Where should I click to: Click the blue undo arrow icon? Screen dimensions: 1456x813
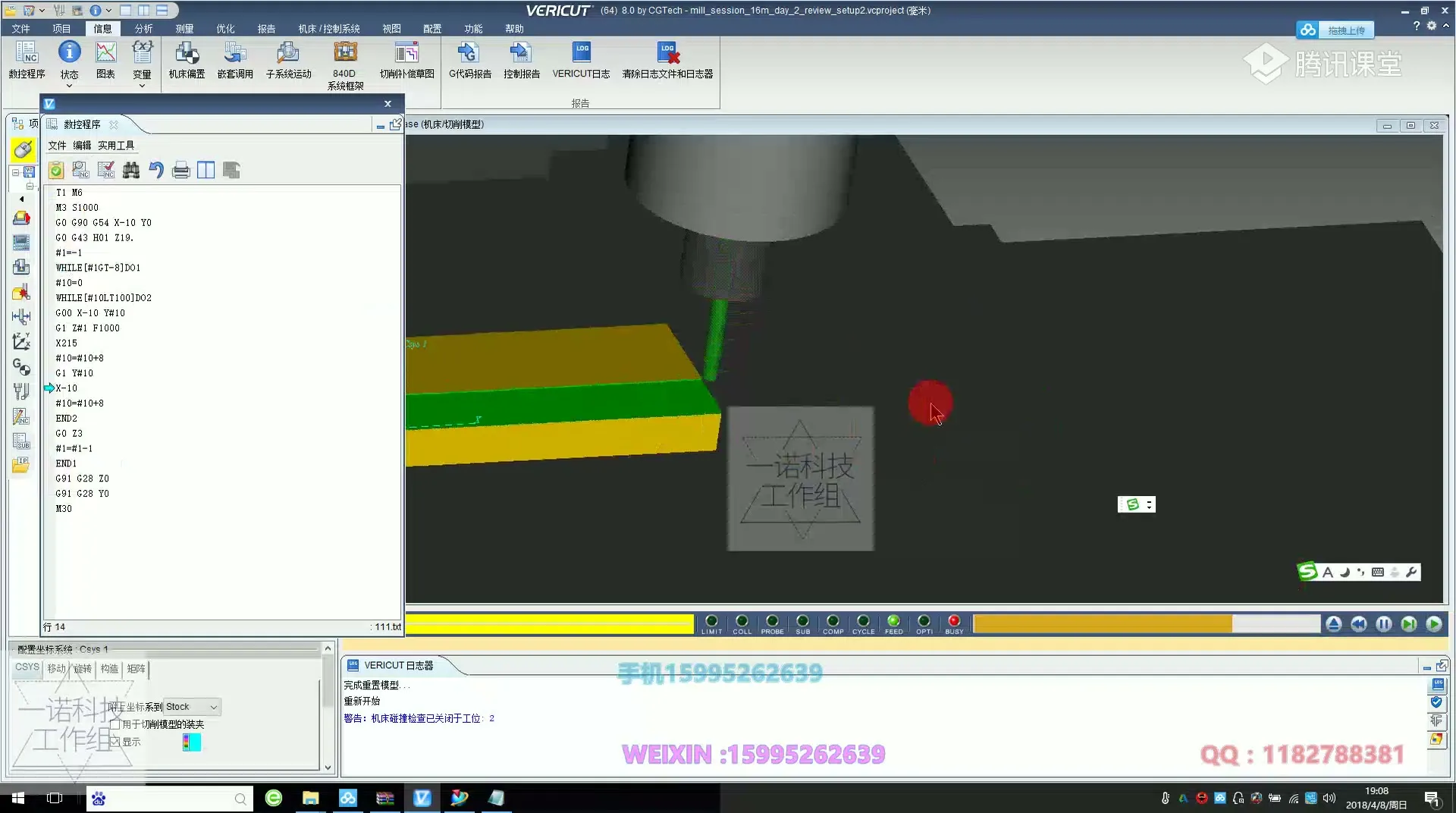click(x=156, y=170)
